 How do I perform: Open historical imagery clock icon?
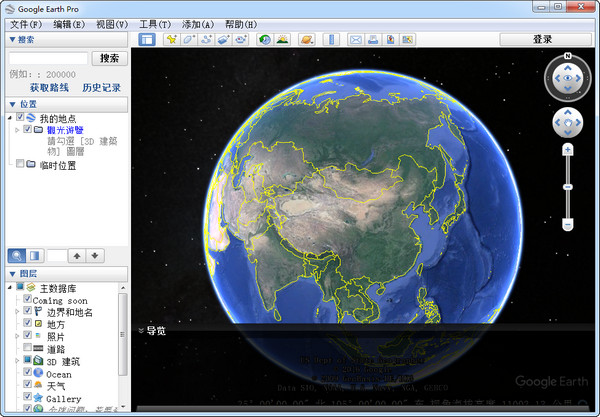point(265,40)
